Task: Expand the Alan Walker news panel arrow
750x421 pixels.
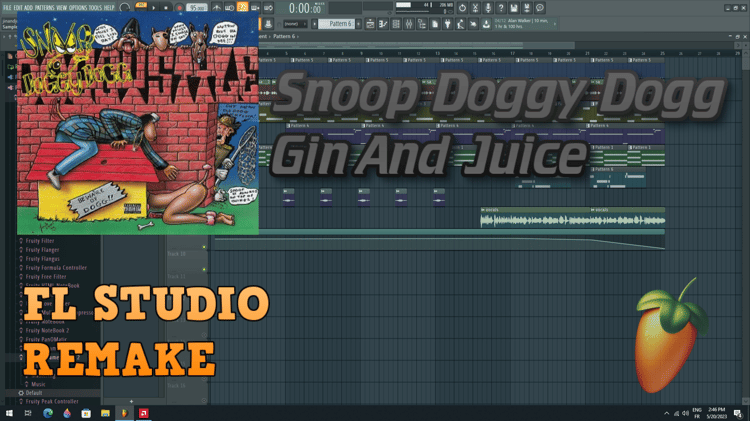Action: tap(555, 24)
